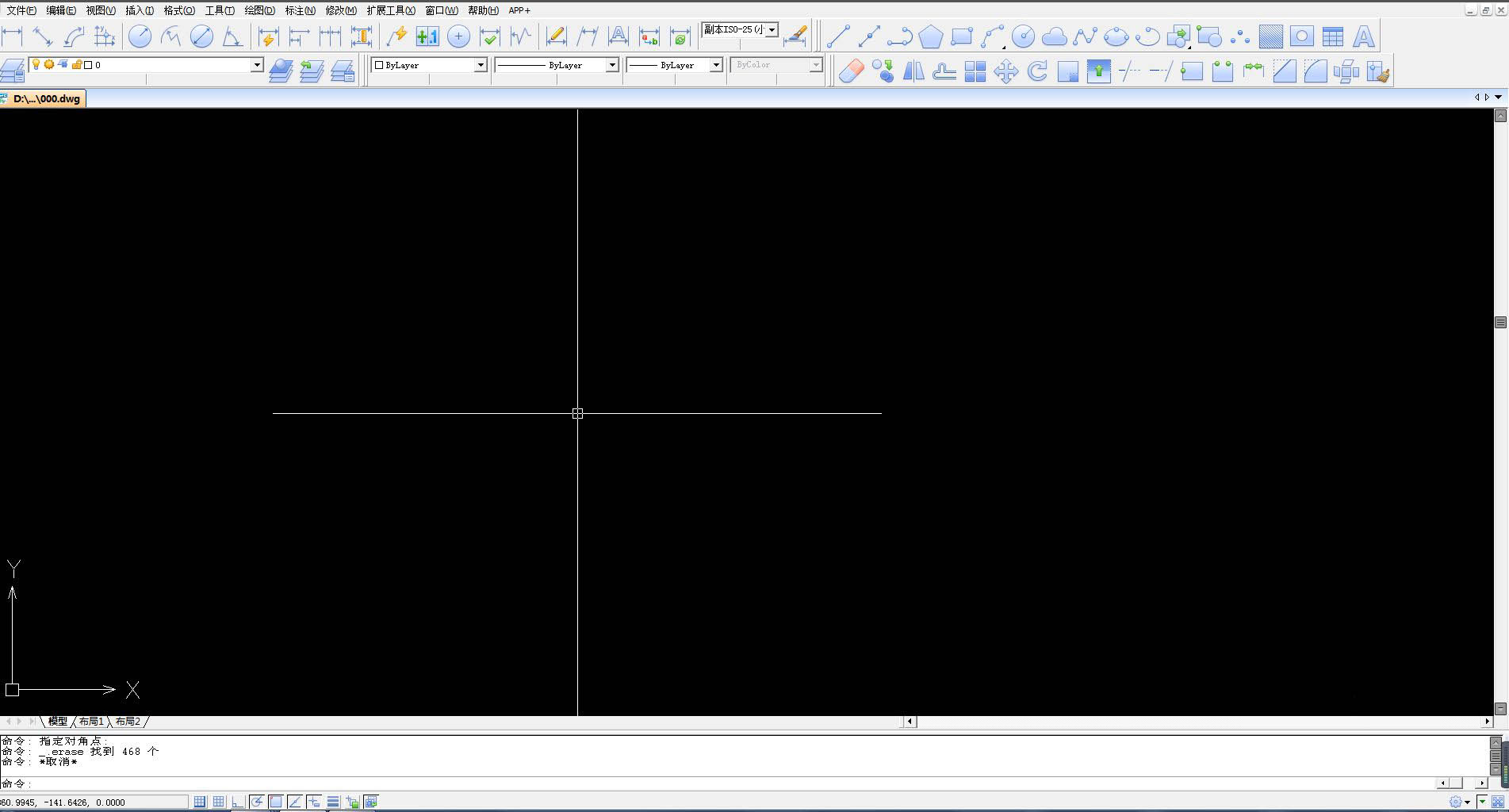Select the Array tool
This screenshot has width=1509, height=812.
coord(975,71)
